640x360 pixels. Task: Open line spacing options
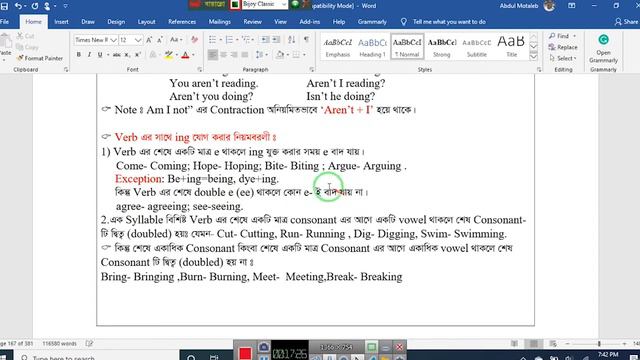pos(261,55)
